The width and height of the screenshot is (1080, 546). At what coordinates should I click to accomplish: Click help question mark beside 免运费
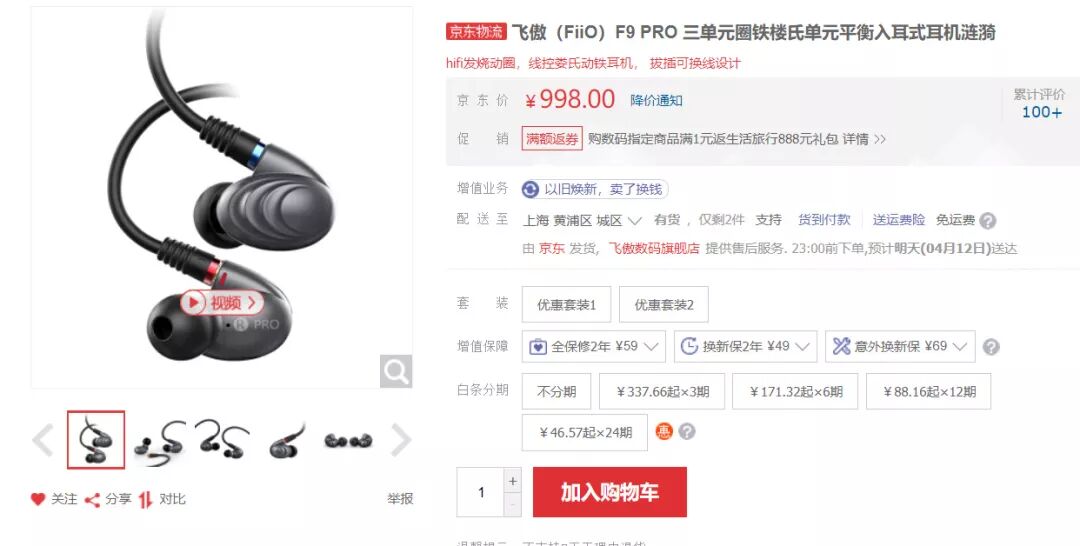[988, 221]
